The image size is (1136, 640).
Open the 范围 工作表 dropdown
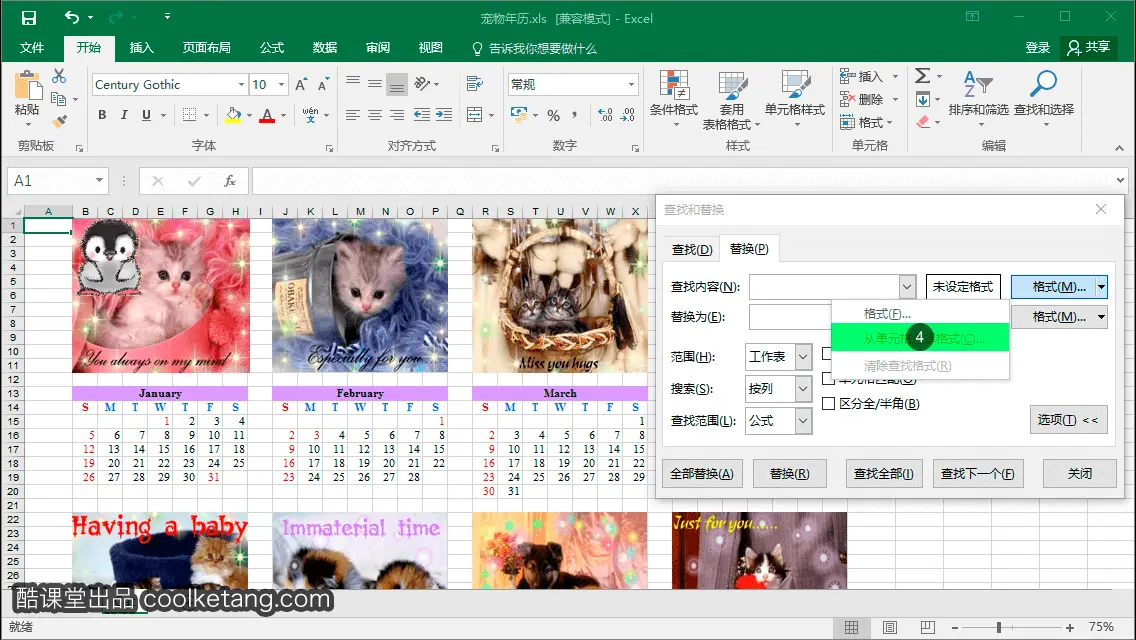coord(803,357)
